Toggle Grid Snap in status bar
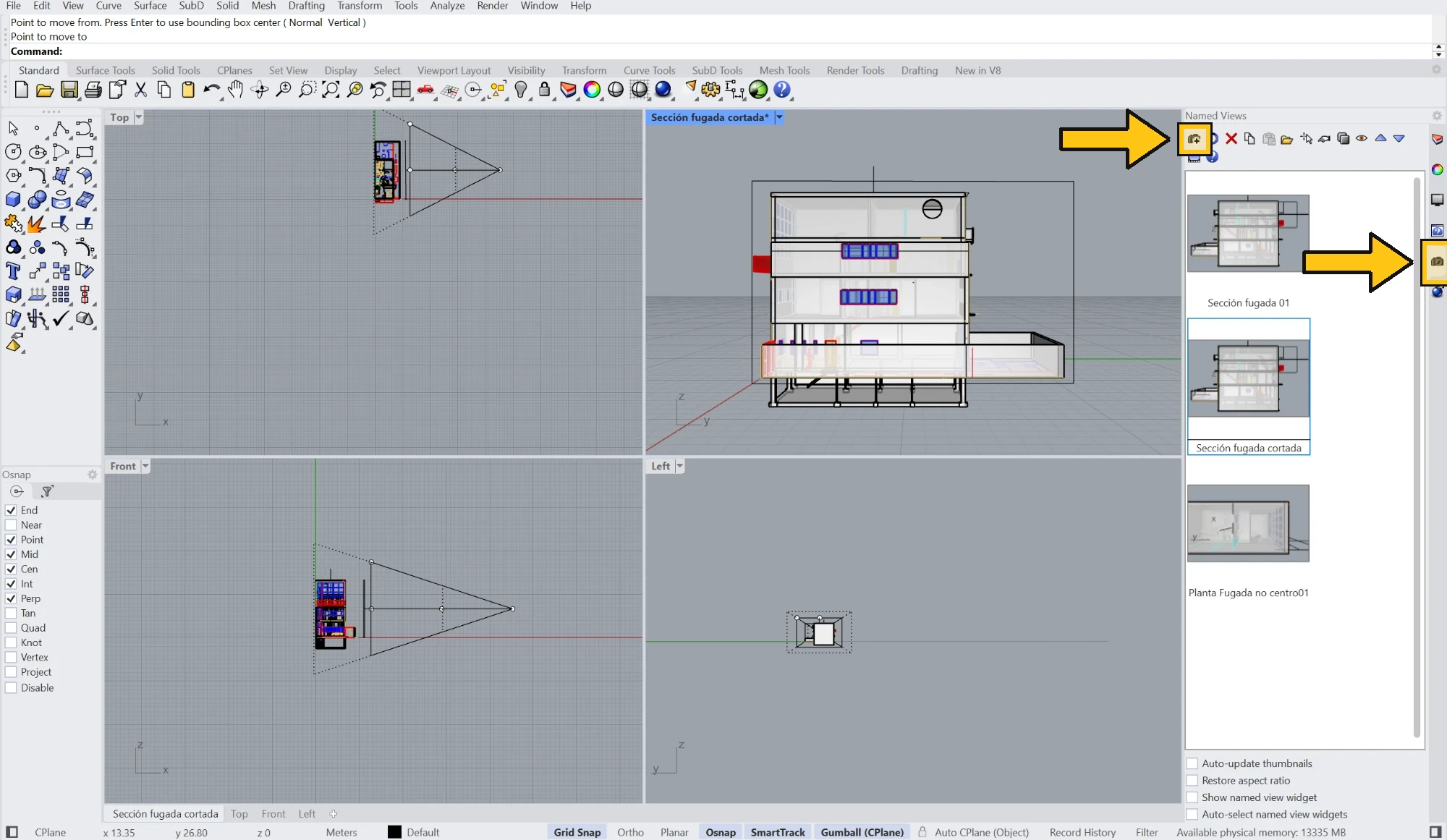The height and width of the screenshot is (840, 1447). pyautogui.click(x=577, y=832)
